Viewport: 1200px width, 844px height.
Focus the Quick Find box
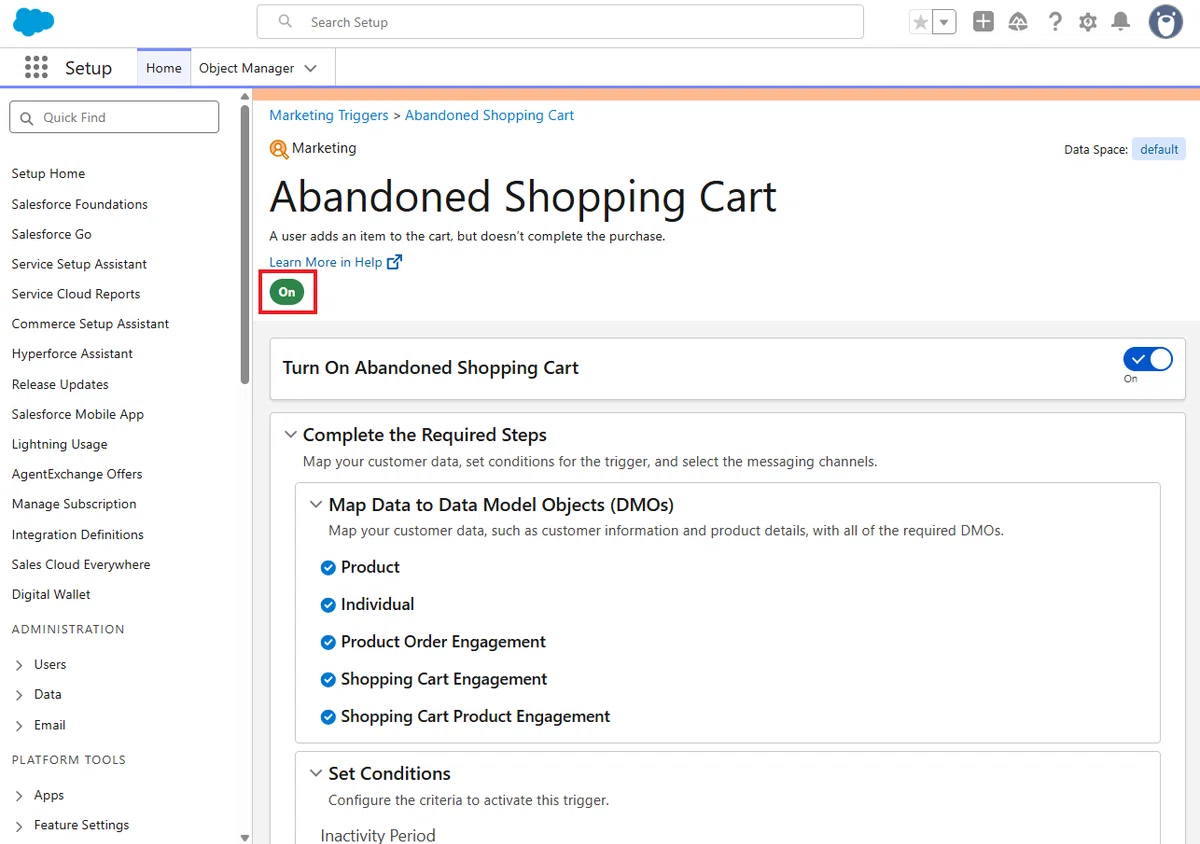tap(114, 117)
